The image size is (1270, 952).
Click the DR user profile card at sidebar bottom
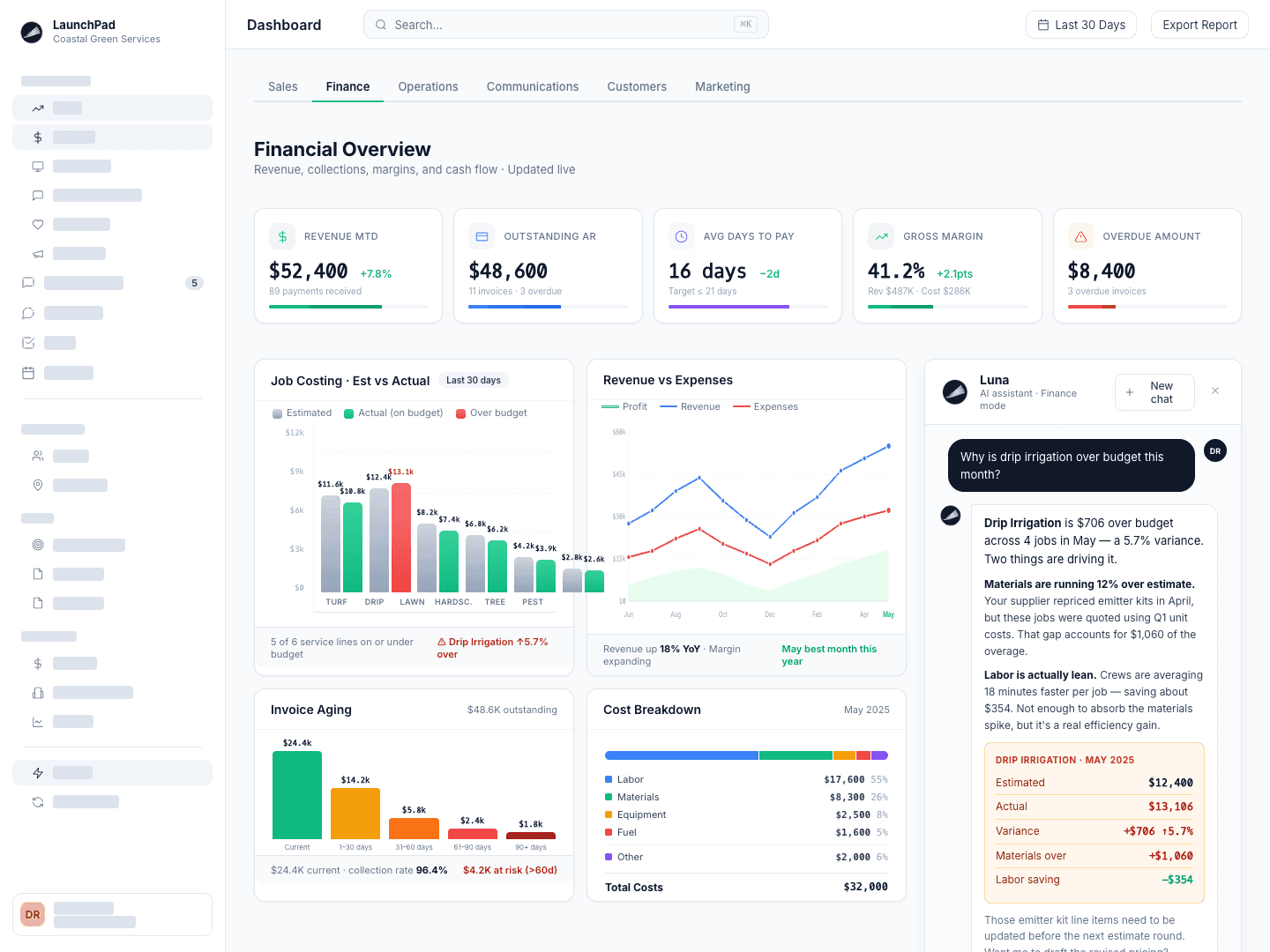112,915
